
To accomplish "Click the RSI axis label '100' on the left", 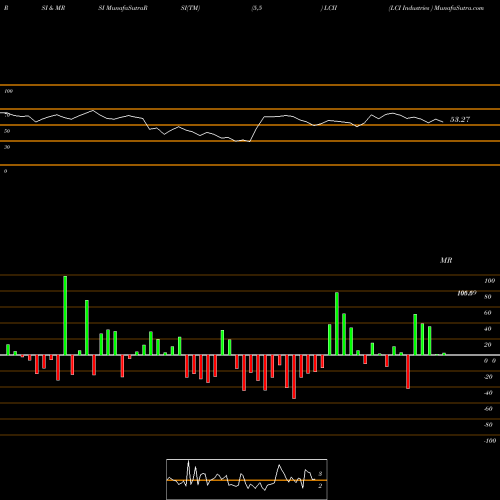I will coord(8,91).
